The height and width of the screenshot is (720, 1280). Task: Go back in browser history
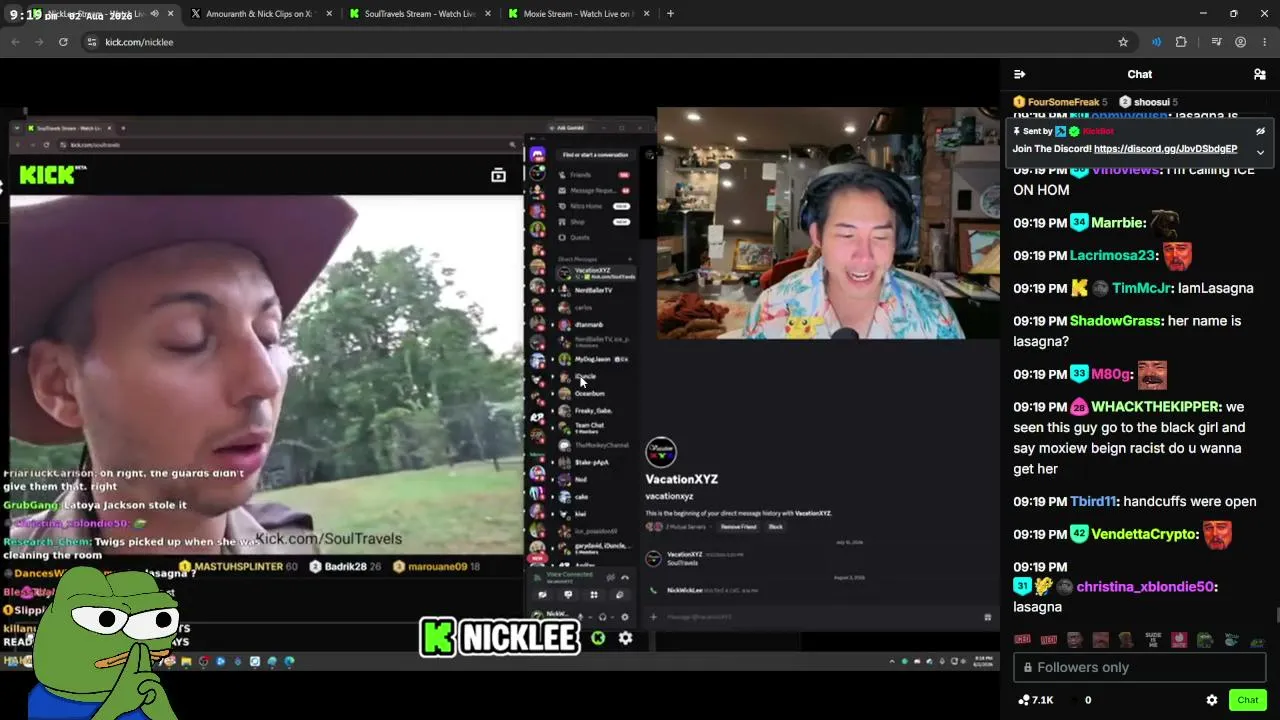coord(15,42)
